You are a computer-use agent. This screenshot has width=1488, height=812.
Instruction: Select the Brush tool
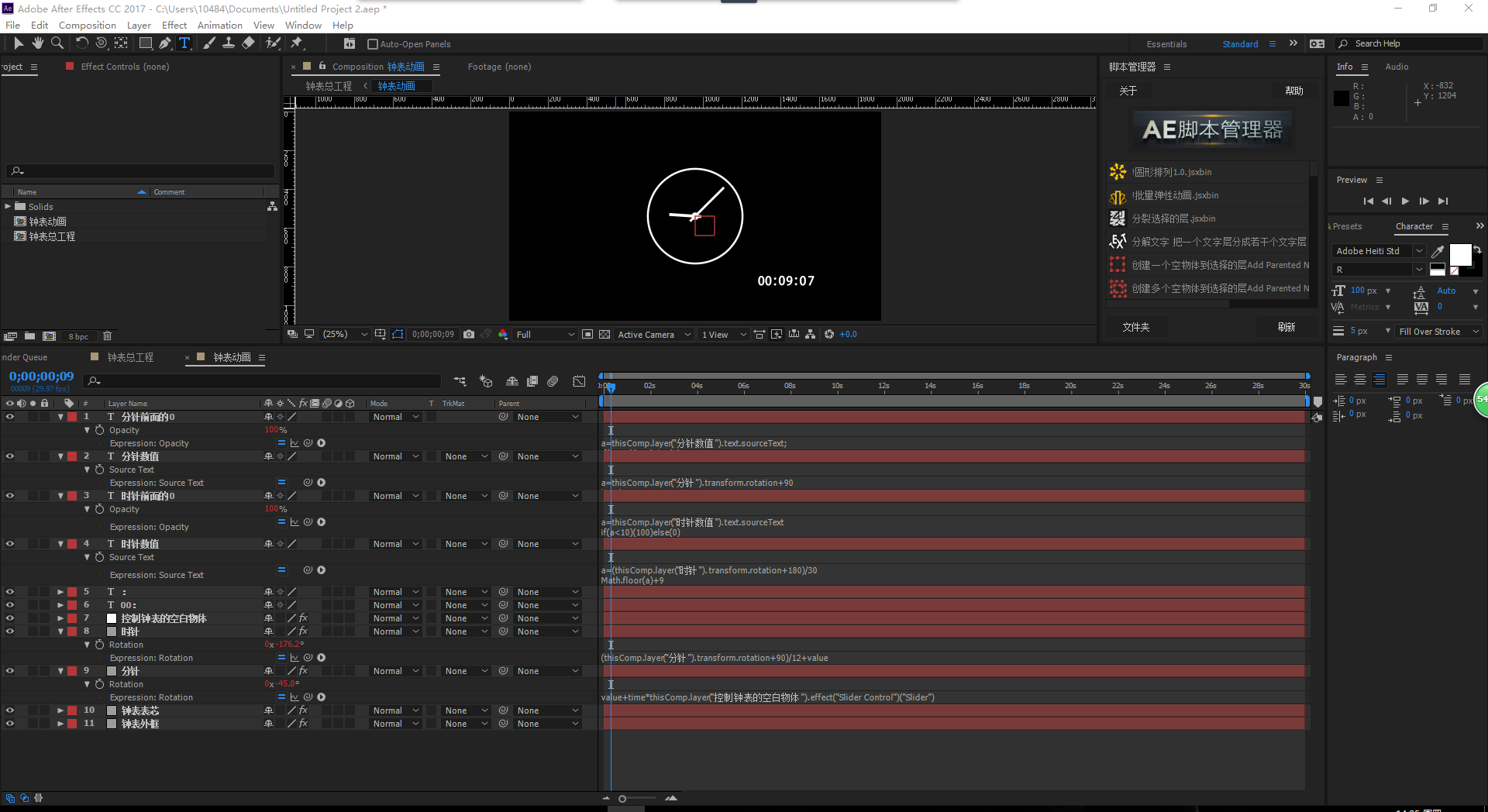click(x=209, y=43)
